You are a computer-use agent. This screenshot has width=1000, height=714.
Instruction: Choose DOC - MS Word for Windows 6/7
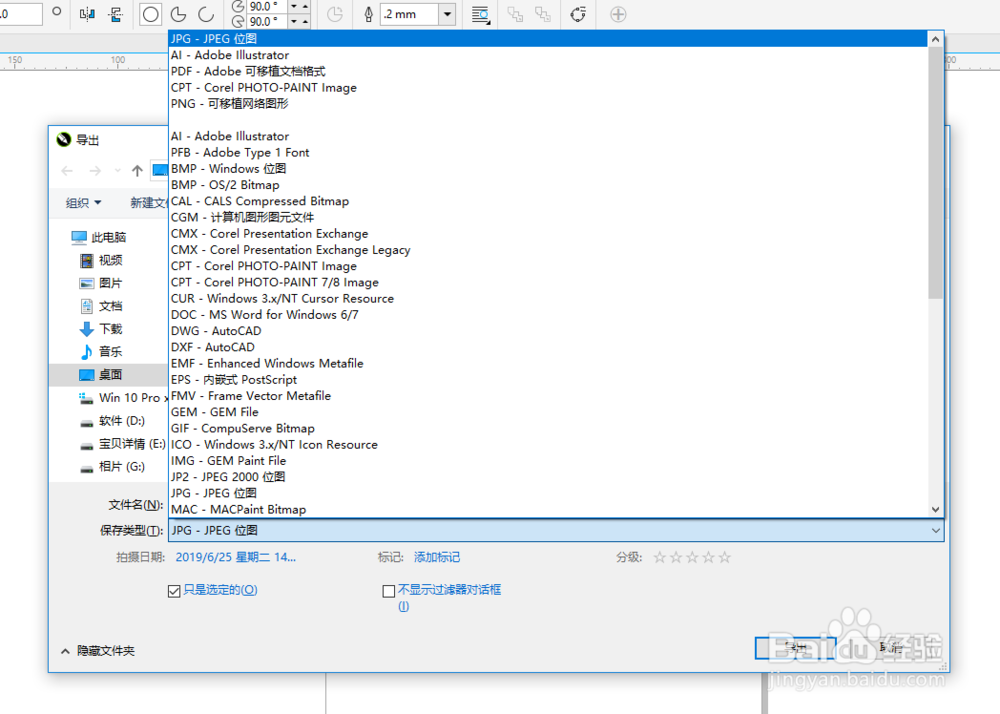click(x=548, y=315)
